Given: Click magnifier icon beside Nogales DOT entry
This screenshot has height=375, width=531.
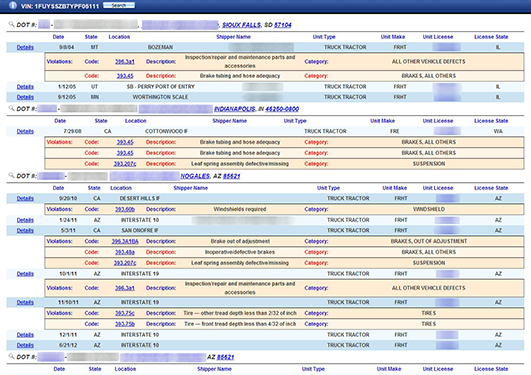Looking at the screenshot, I should point(11,175).
